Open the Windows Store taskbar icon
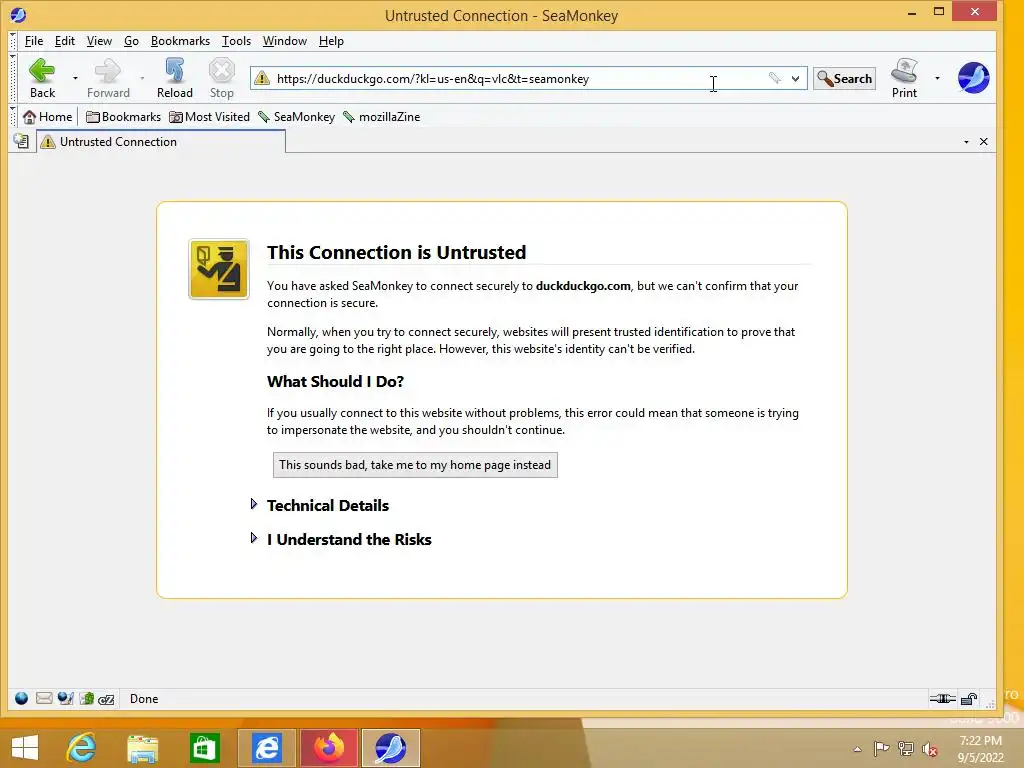The height and width of the screenshot is (768, 1024). 204,748
